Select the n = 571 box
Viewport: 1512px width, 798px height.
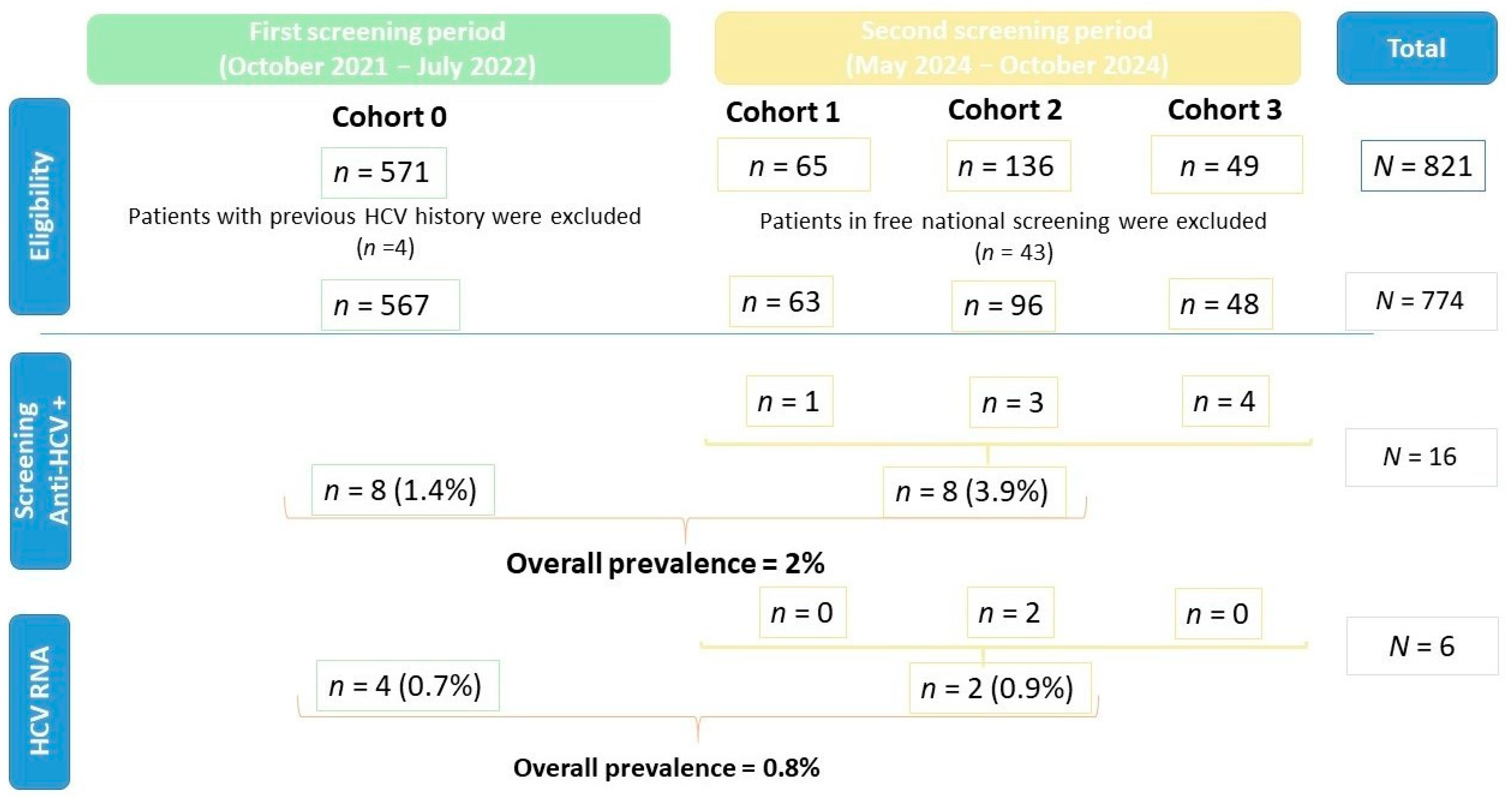tap(383, 172)
